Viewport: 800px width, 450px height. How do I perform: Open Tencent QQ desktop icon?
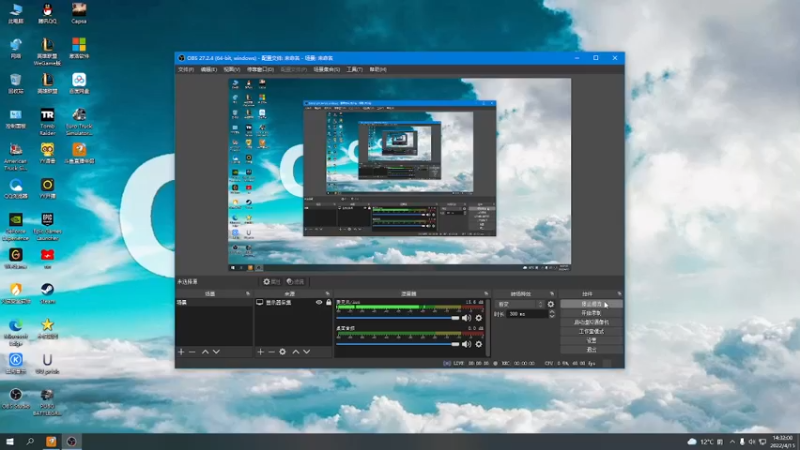point(47,13)
